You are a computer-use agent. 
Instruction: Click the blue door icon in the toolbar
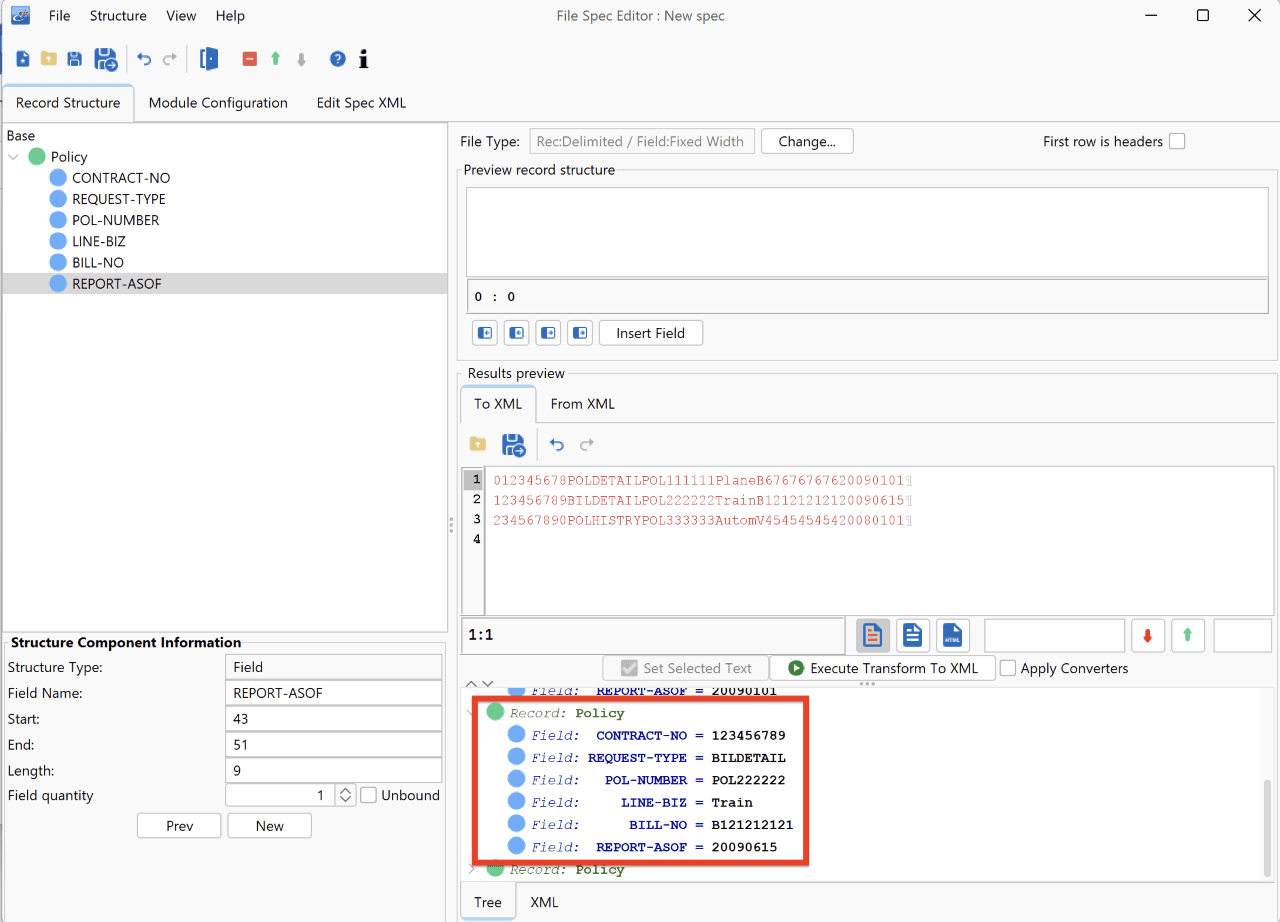[x=208, y=59]
